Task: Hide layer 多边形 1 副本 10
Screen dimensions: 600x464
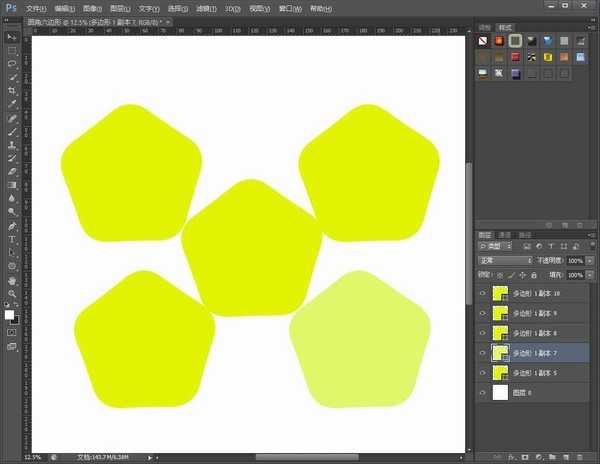Action: 483,294
